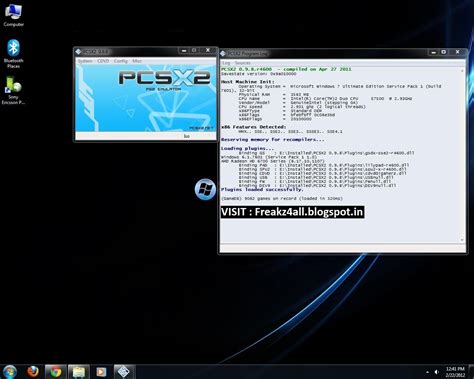Launch Firefox from the taskbar
Screen dimensions: 474x379
pyautogui.click(x=33, y=372)
